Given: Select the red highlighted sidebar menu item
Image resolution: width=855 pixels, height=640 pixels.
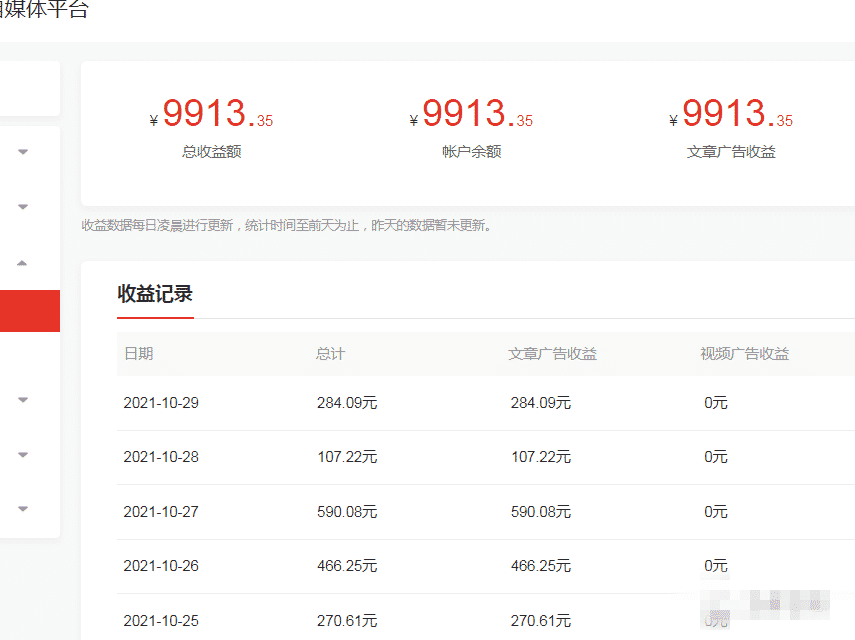Looking at the screenshot, I should (x=29, y=311).
